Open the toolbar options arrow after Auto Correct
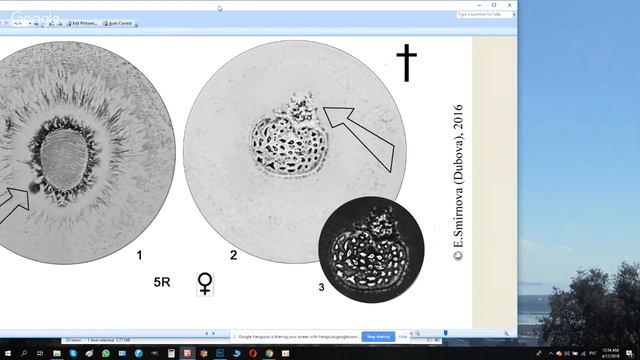The width and height of the screenshot is (640, 360). coord(136,24)
